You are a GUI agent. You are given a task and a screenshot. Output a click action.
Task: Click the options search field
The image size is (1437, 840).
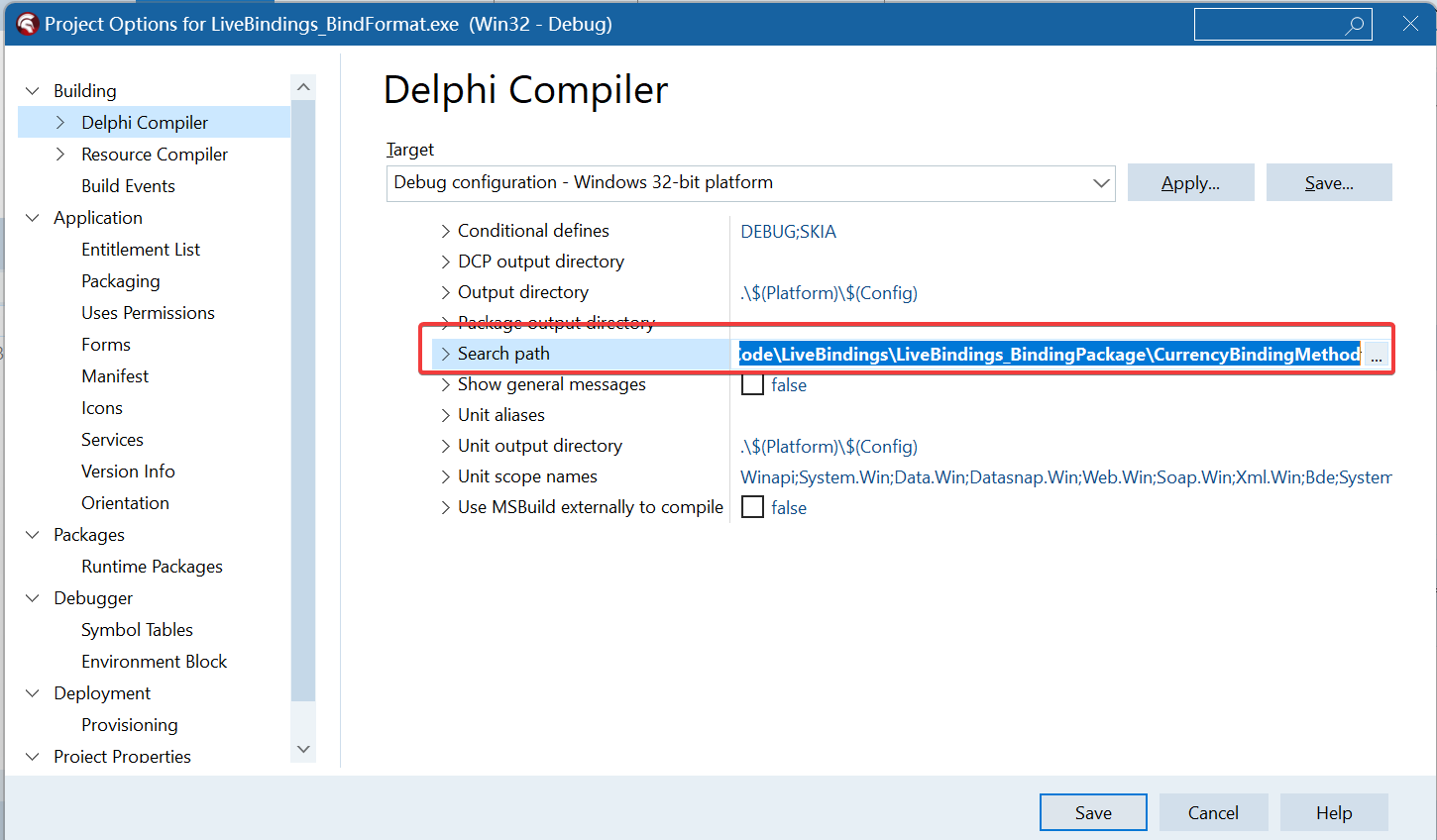pos(1267,26)
